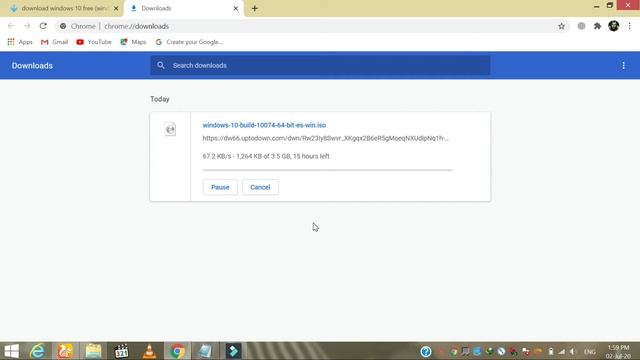
Task: Open the windows-10-build-10074 ISO file link
Action: tap(264, 125)
